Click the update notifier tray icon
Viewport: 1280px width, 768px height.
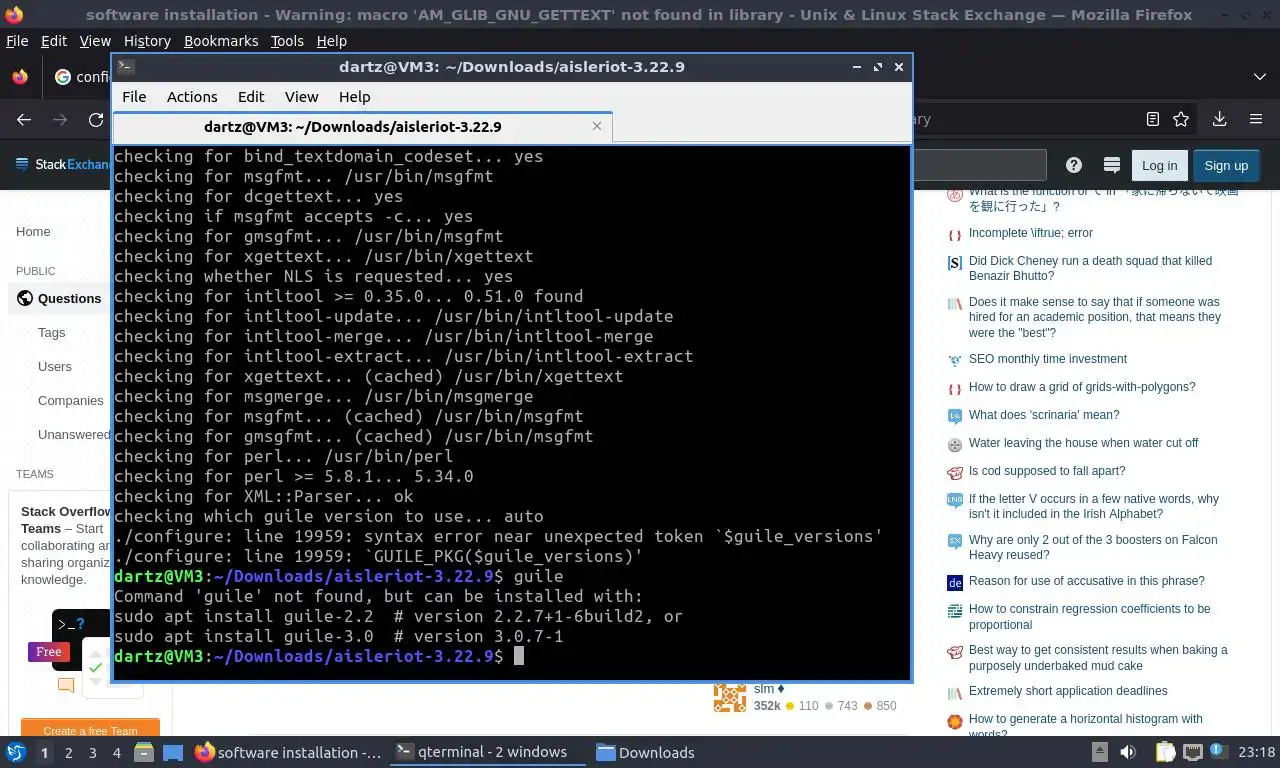pyautogui.click(x=1218, y=752)
